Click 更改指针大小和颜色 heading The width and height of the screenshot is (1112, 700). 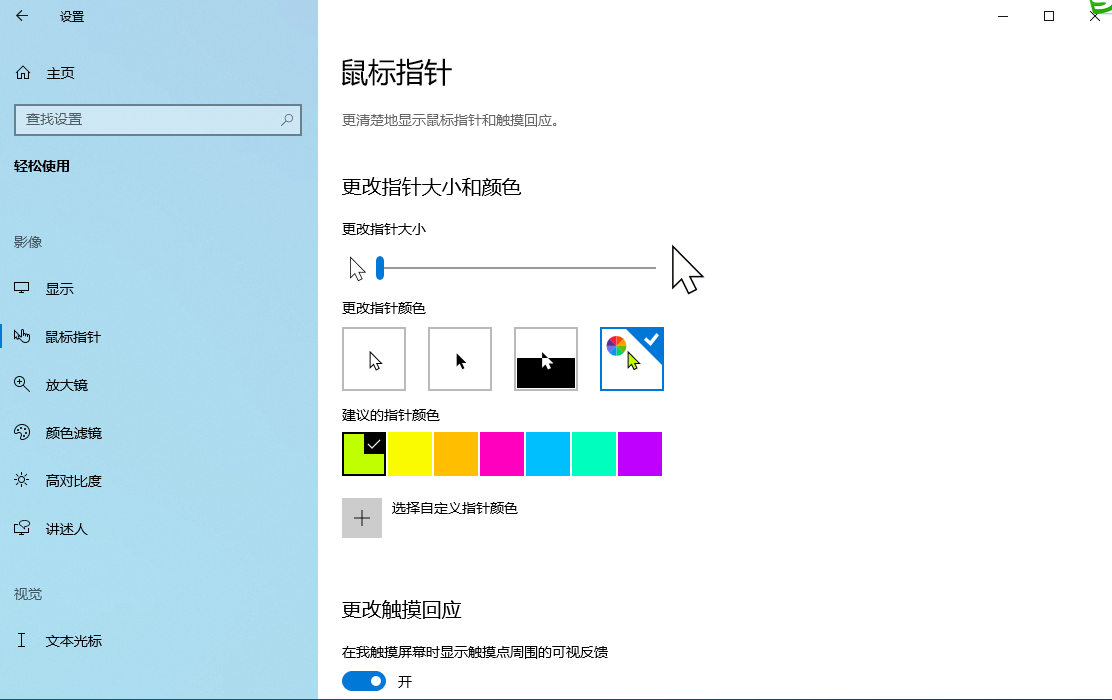pyautogui.click(x=431, y=187)
